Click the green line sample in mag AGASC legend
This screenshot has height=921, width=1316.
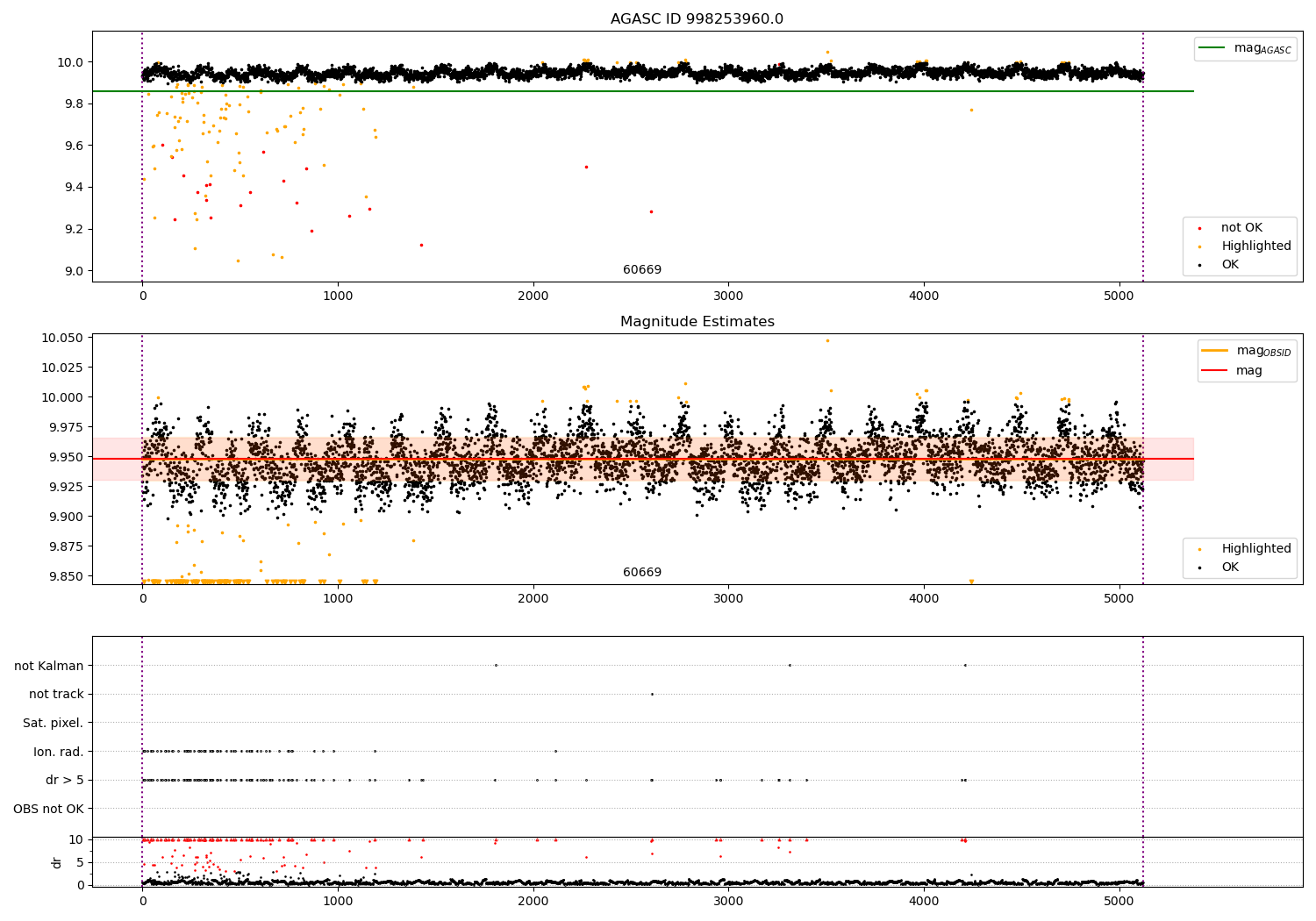(x=1212, y=48)
